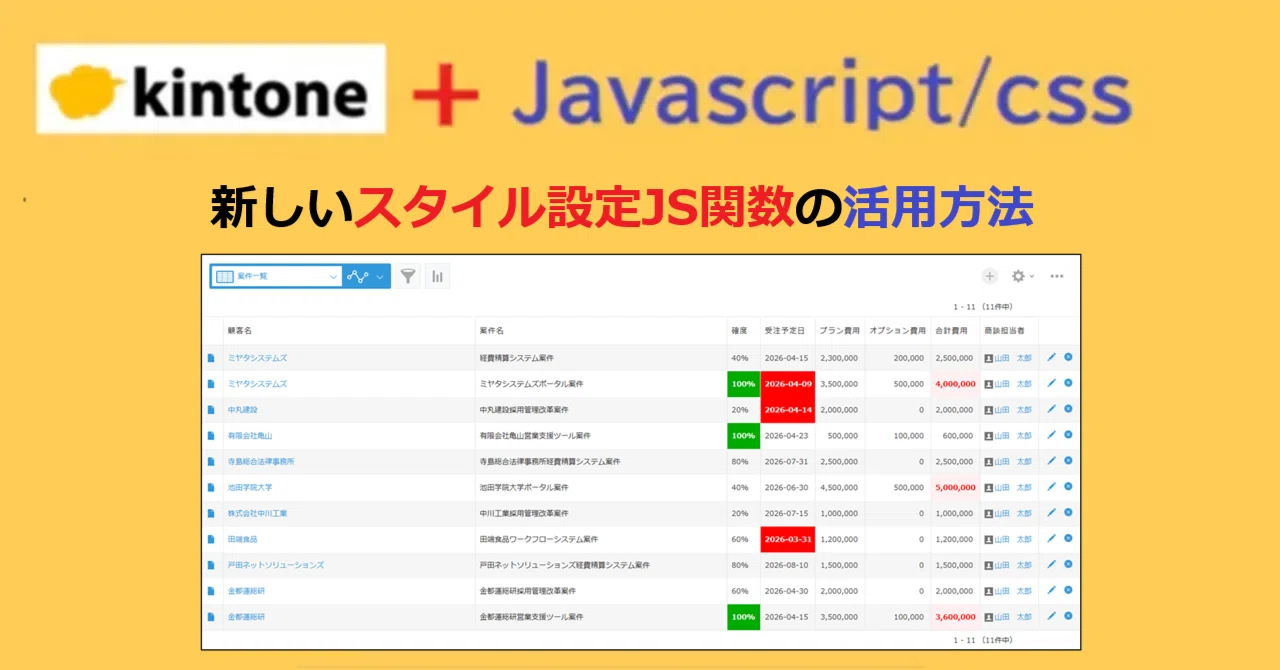Viewport: 1280px width, 670px height.
Task: Open the 有限会社亀山 customer link
Action: (250, 436)
